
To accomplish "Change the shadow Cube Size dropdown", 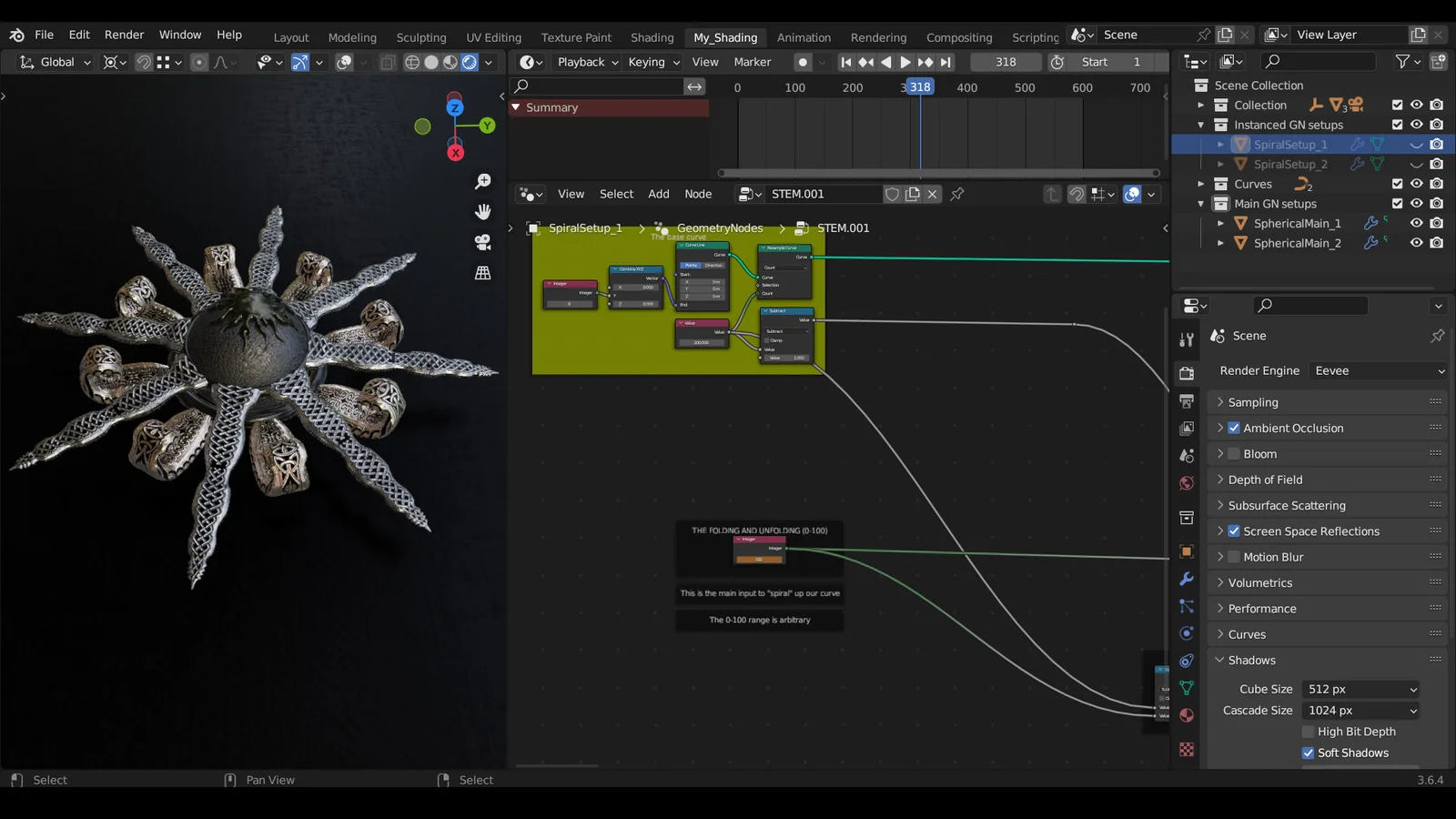I will pyautogui.click(x=1360, y=689).
